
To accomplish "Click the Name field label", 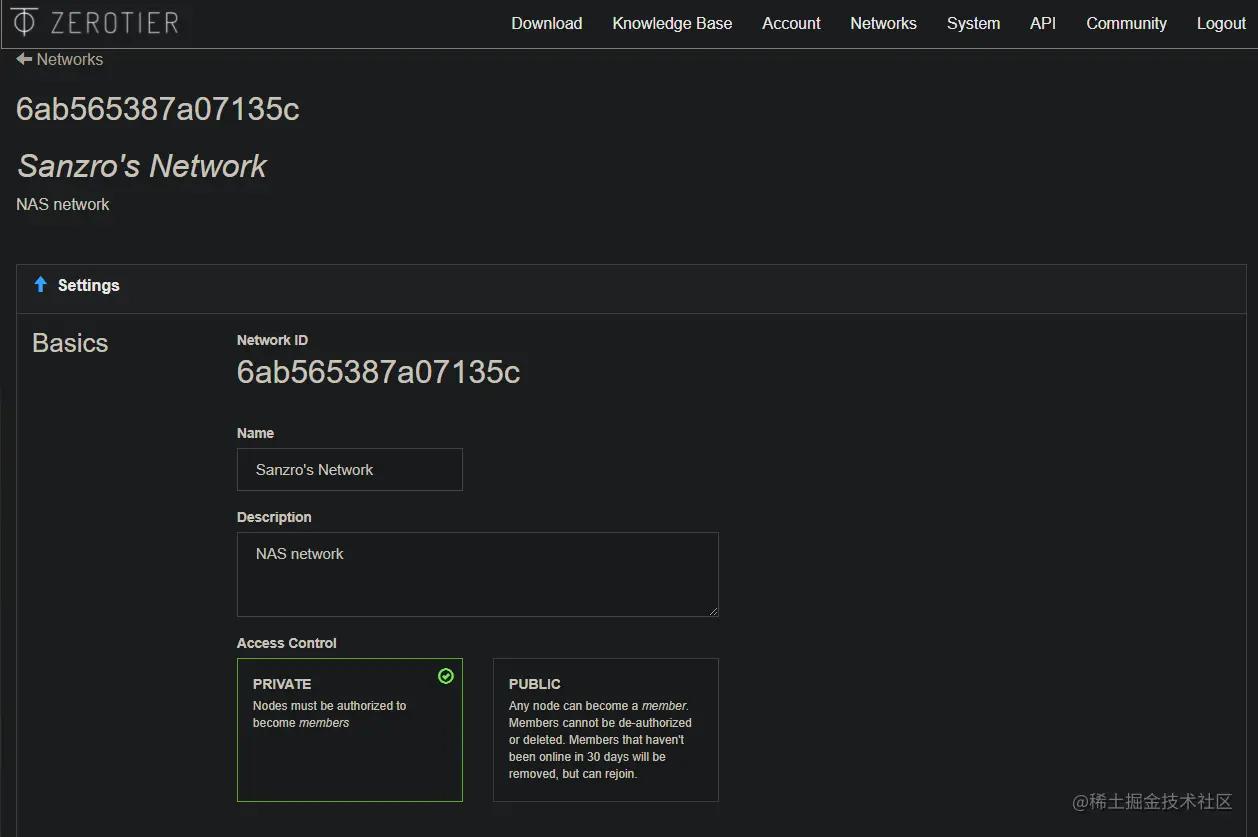I will pyautogui.click(x=255, y=433).
